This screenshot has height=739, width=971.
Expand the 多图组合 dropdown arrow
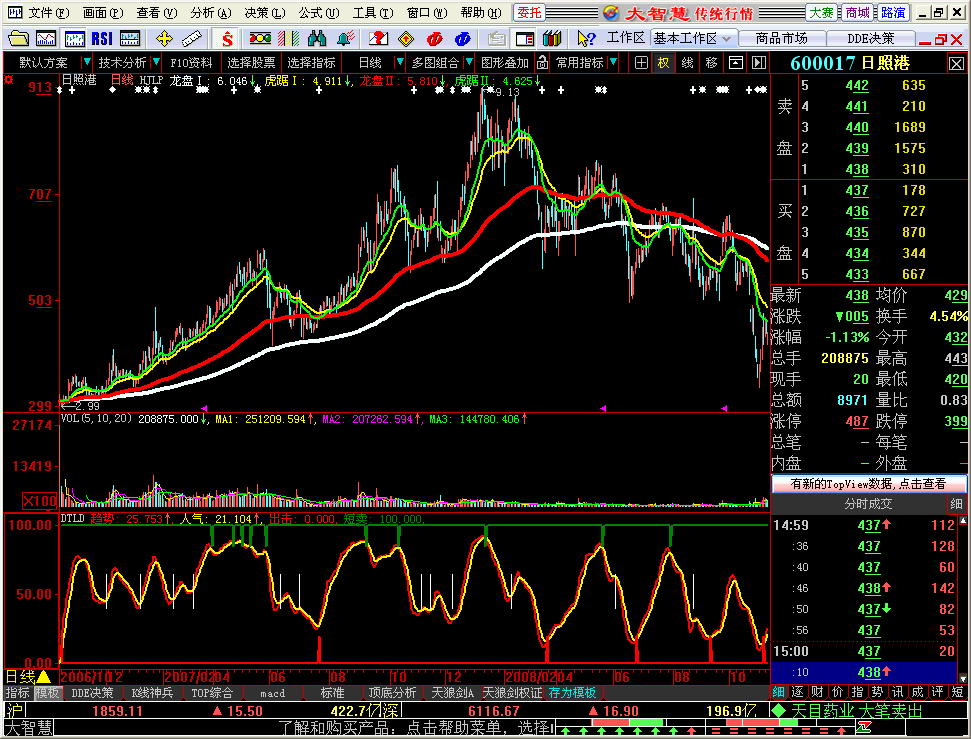pos(469,63)
